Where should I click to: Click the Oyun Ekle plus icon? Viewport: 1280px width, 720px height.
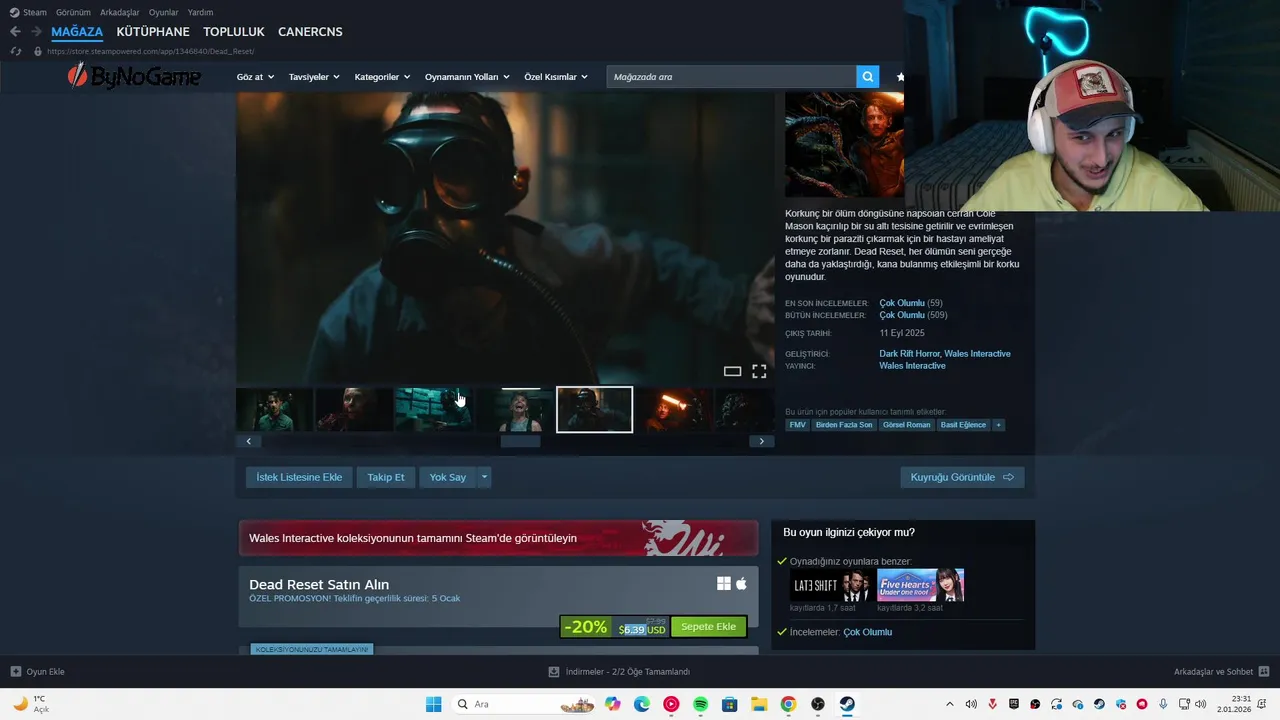click(x=15, y=672)
